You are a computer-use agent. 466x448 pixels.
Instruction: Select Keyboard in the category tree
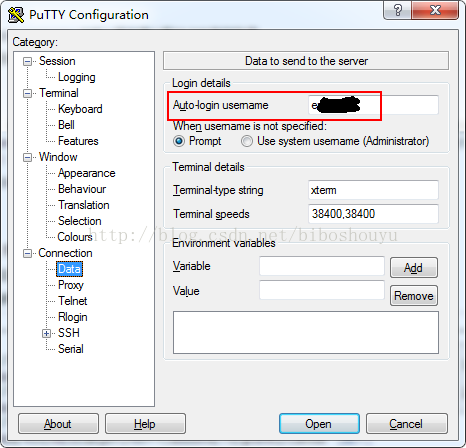[80, 109]
